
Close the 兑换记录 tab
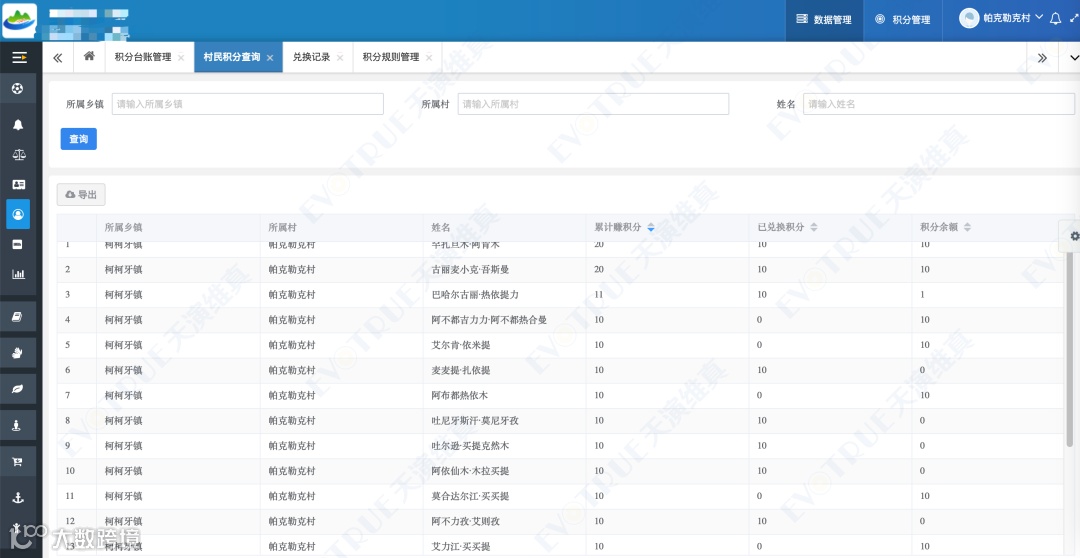tap(340, 58)
